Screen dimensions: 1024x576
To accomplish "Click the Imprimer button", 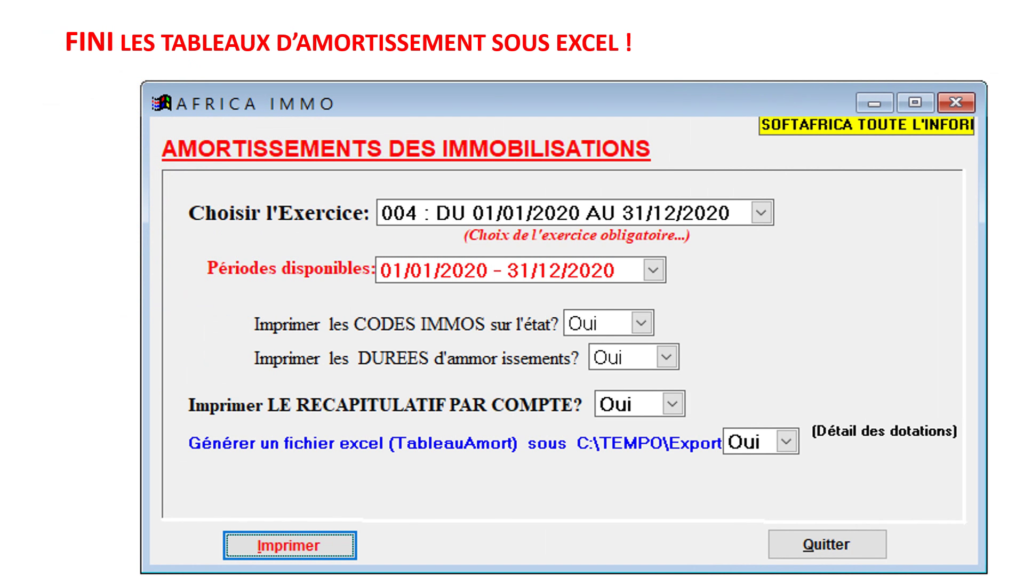I will [x=289, y=545].
